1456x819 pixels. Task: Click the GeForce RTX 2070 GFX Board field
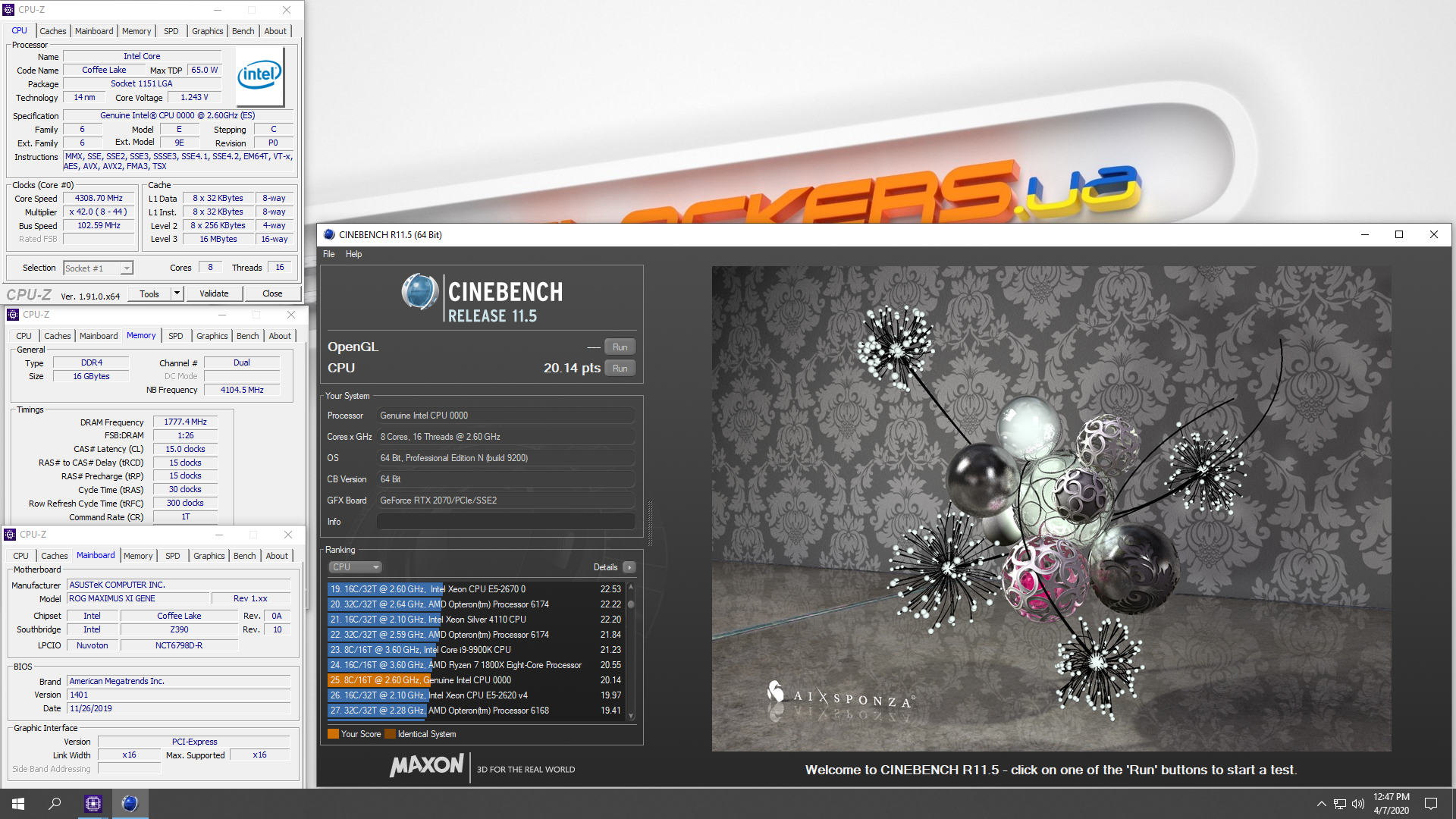pyautogui.click(x=506, y=500)
